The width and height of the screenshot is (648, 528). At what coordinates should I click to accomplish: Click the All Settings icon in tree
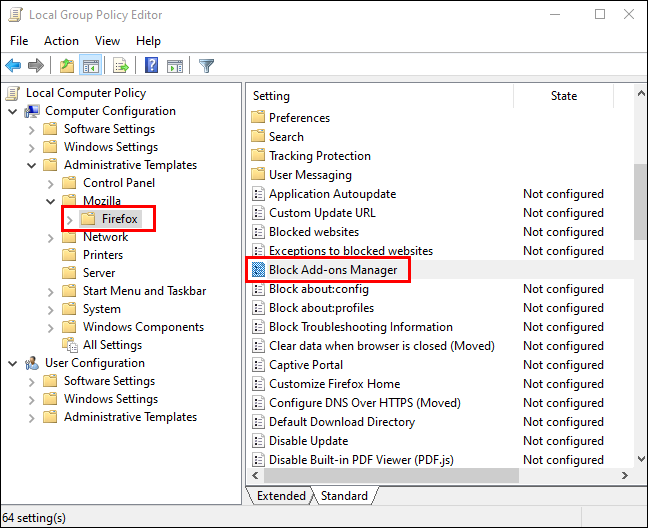pyautogui.click(x=69, y=345)
